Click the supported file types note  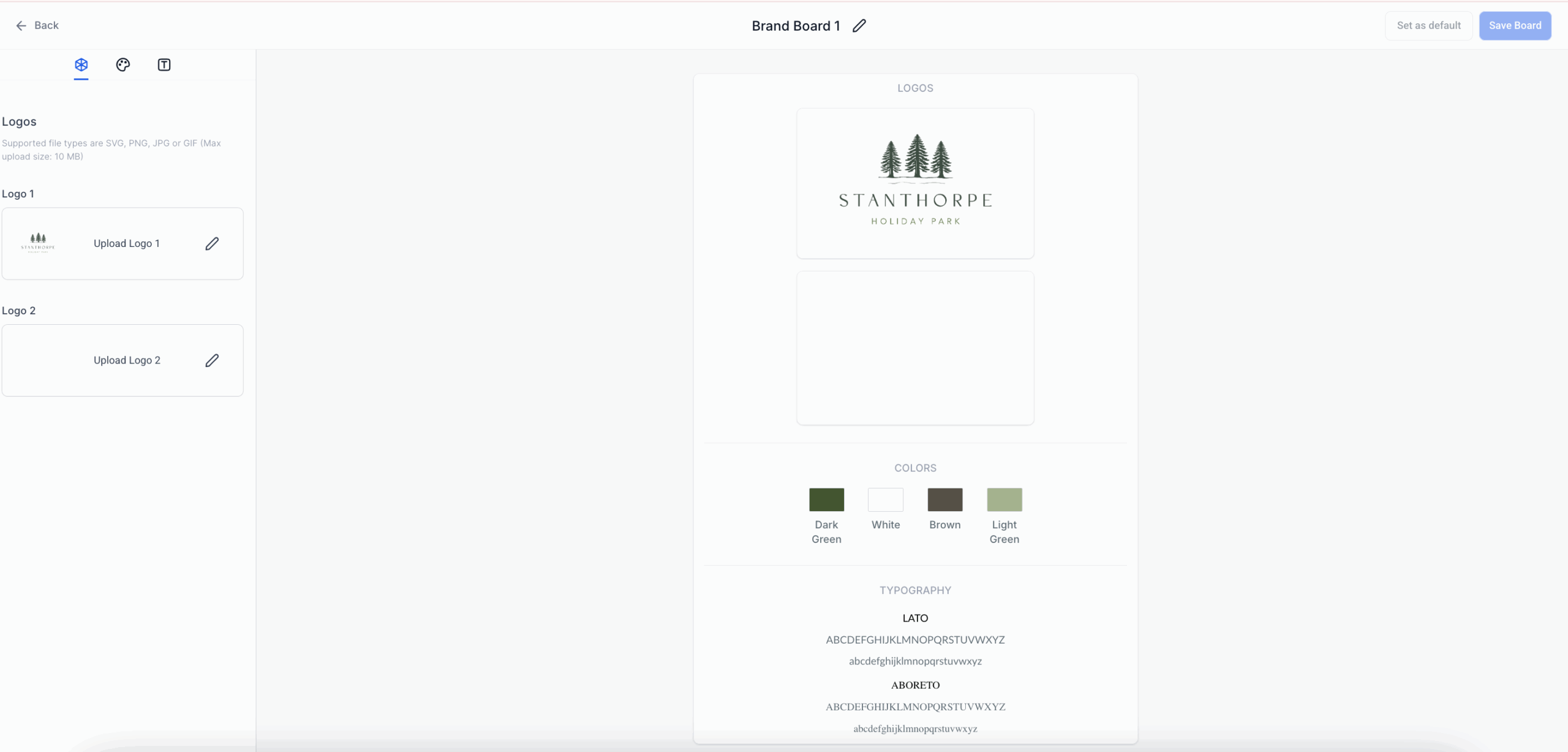[x=111, y=150]
